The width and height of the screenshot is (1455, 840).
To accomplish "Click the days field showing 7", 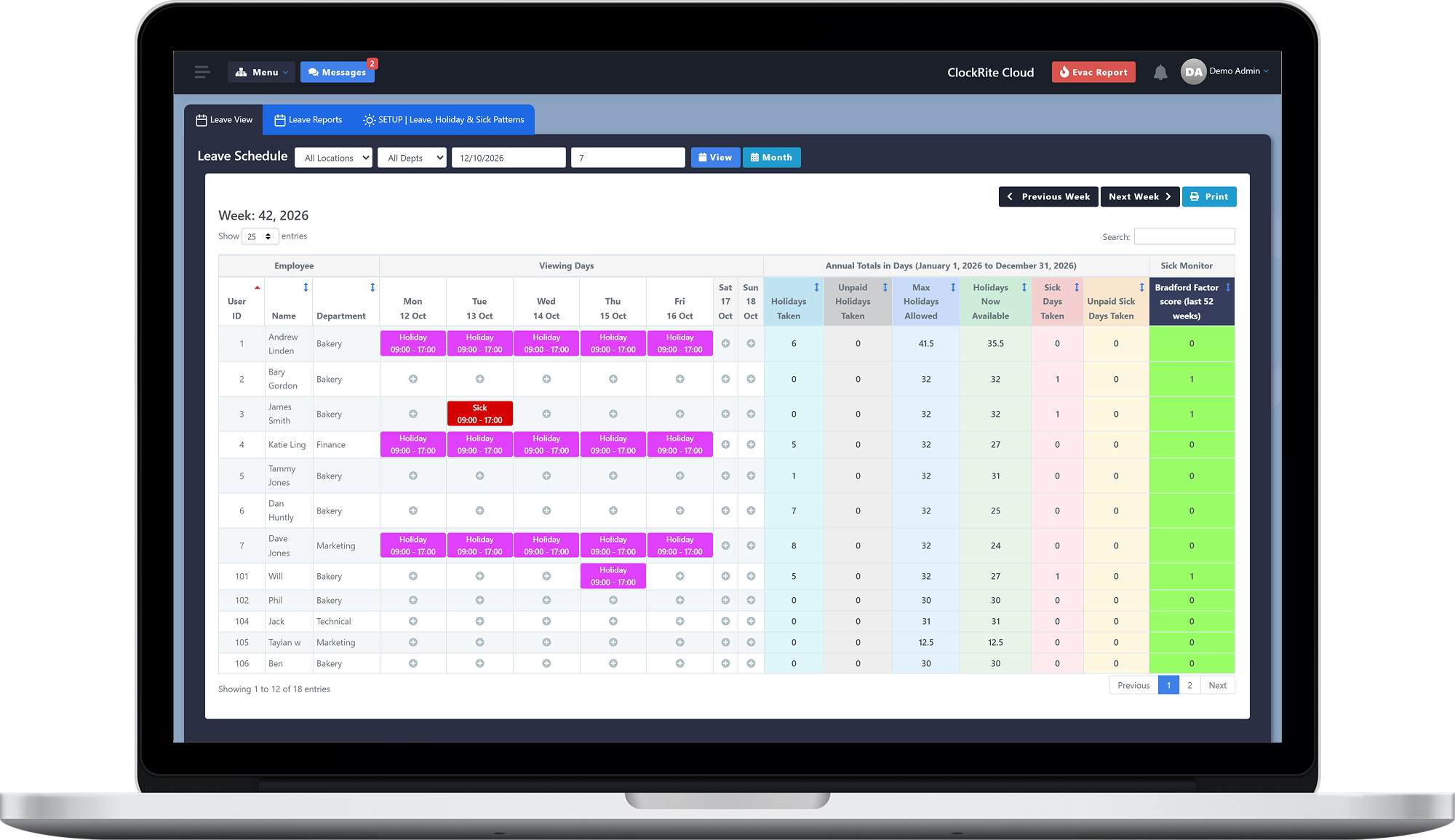I will click(628, 158).
